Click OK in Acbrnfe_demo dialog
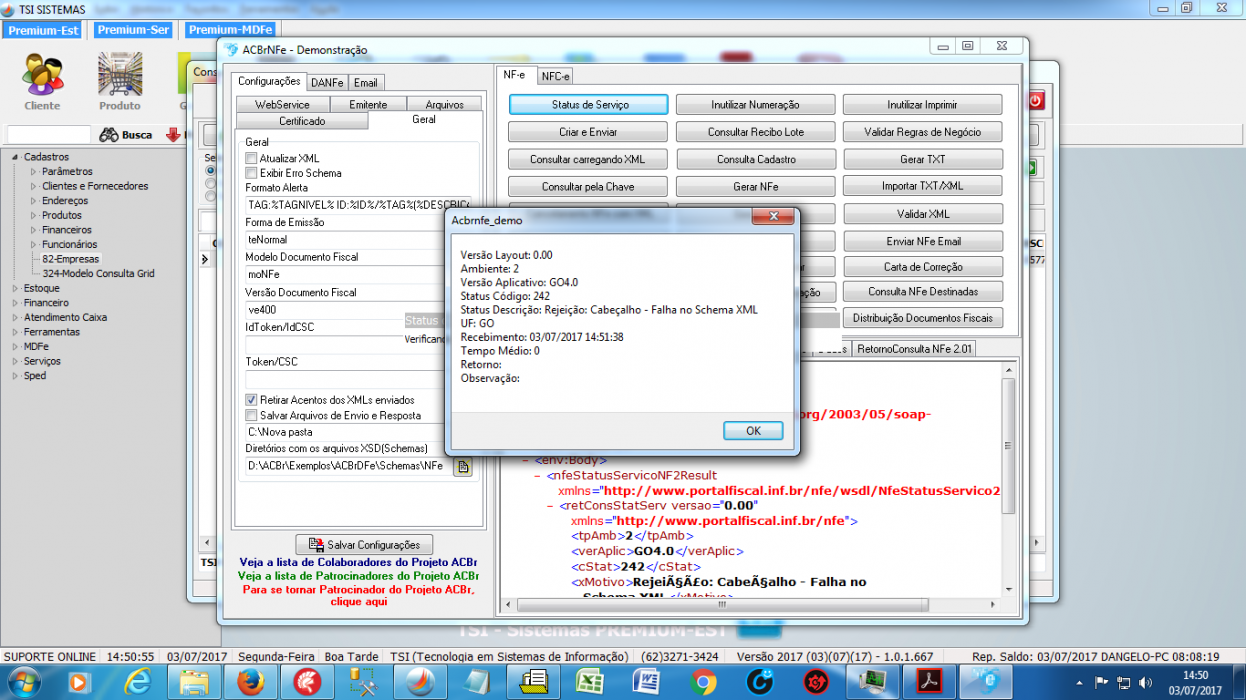The image size is (1246, 700). point(753,430)
